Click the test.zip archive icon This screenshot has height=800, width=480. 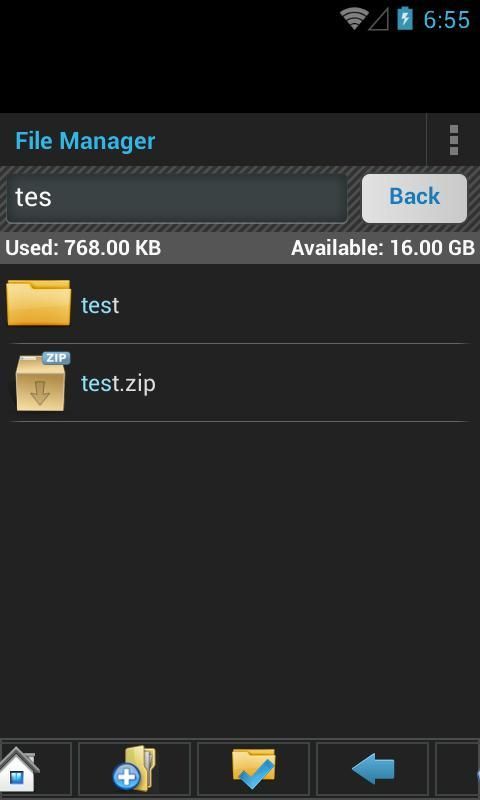tap(42, 382)
